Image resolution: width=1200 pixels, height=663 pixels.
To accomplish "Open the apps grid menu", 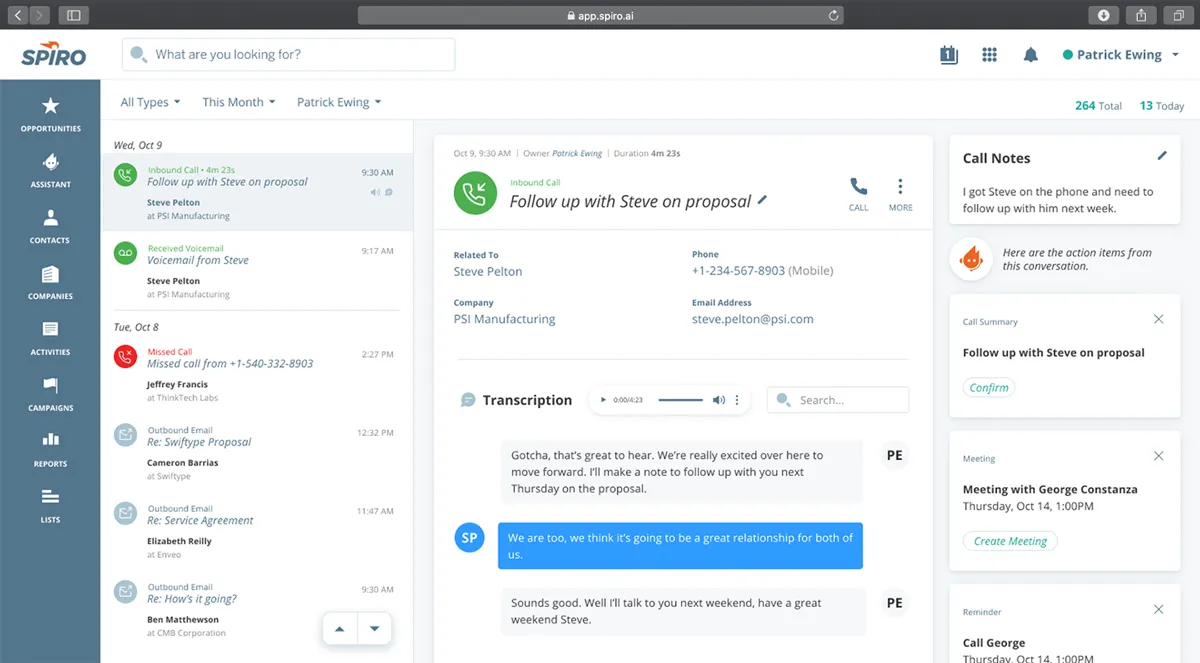I will coord(989,55).
